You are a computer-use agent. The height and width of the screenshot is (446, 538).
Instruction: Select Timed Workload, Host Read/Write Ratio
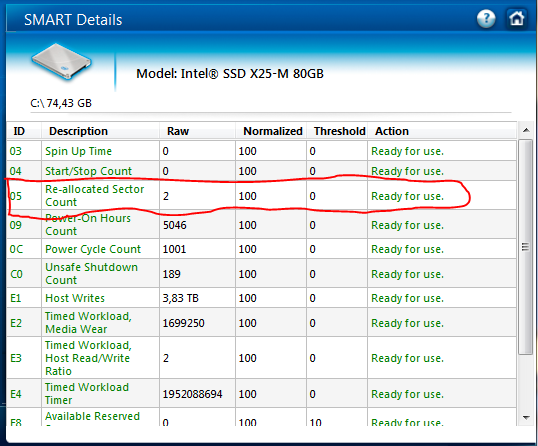click(x=88, y=358)
